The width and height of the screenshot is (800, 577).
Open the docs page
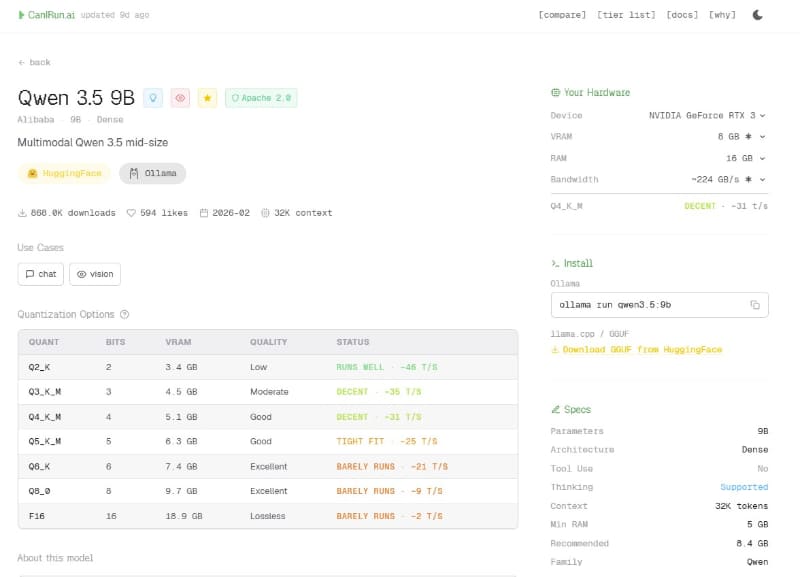(x=682, y=15)
